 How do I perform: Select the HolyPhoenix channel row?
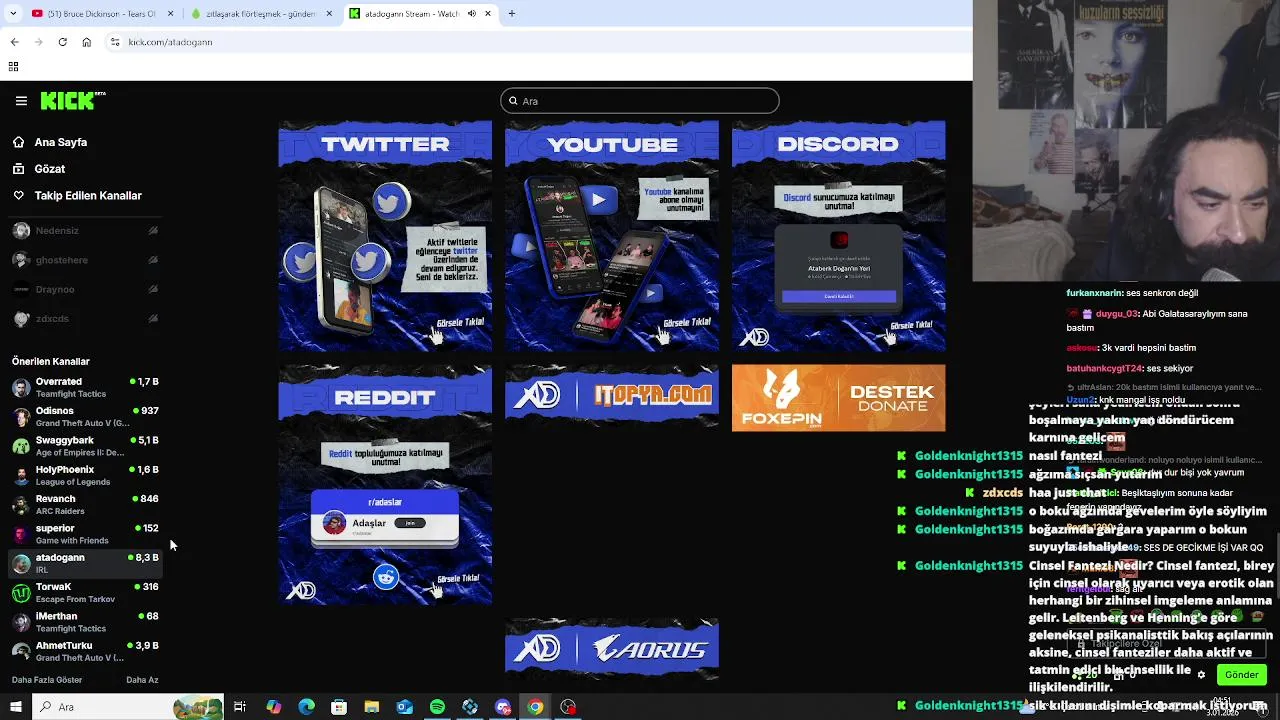tap(85, 476)
